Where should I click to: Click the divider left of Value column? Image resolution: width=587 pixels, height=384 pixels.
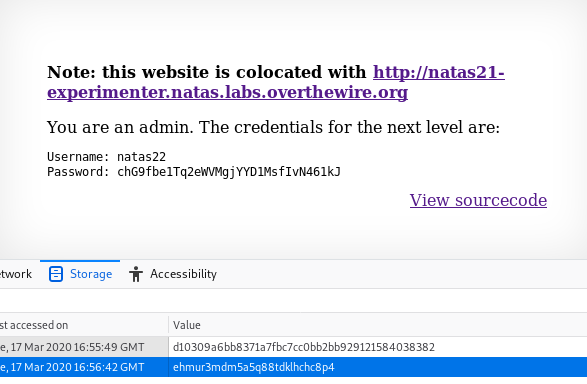[x=168, y=325]
